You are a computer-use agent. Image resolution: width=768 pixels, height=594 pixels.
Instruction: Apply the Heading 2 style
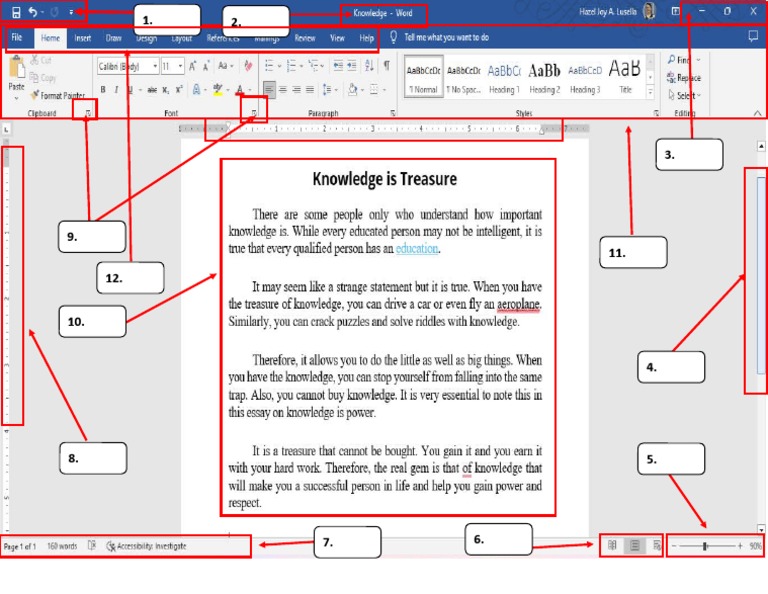click(544, 77)
